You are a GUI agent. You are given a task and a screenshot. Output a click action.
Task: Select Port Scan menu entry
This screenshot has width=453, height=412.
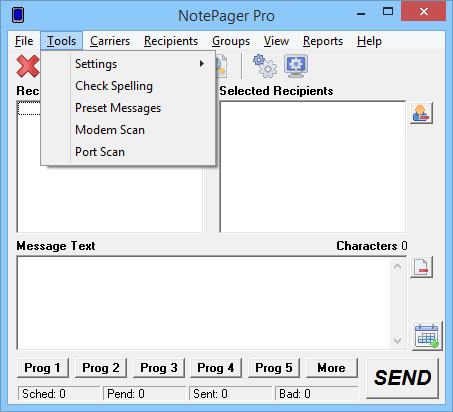coord(128,152)
